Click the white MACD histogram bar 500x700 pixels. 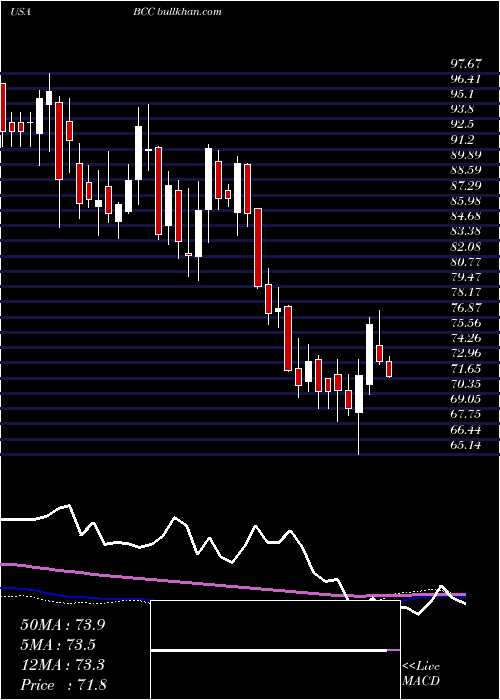coord(269,651)
